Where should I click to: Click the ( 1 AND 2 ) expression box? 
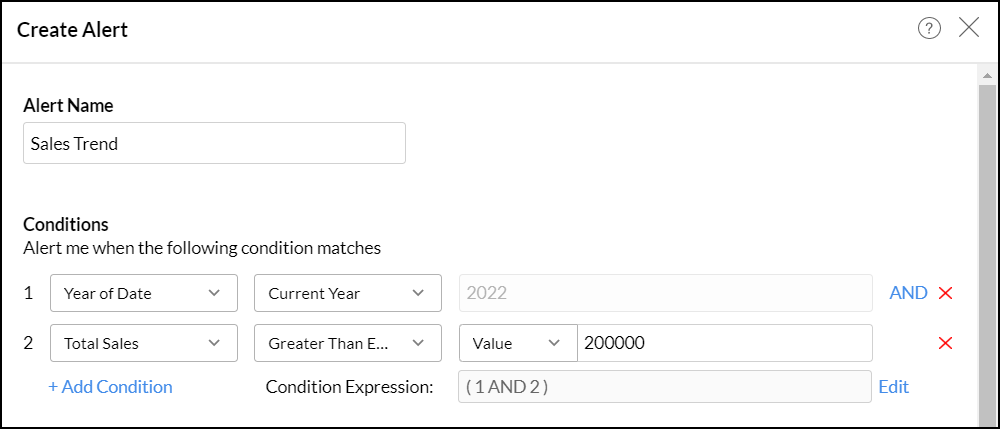[665, 387]
